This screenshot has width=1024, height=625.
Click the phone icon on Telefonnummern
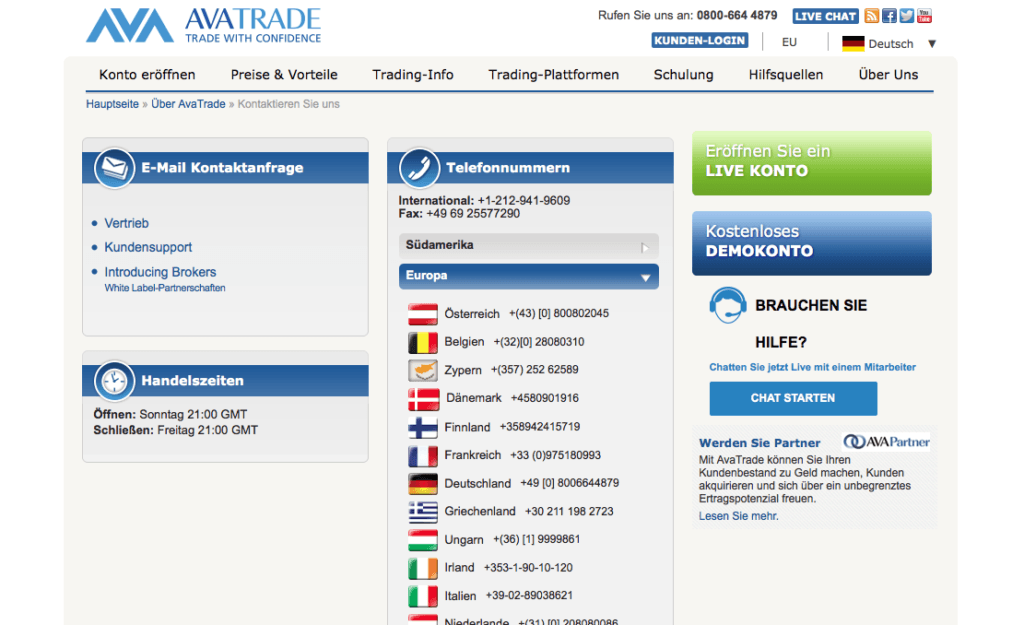coord(419,168)
